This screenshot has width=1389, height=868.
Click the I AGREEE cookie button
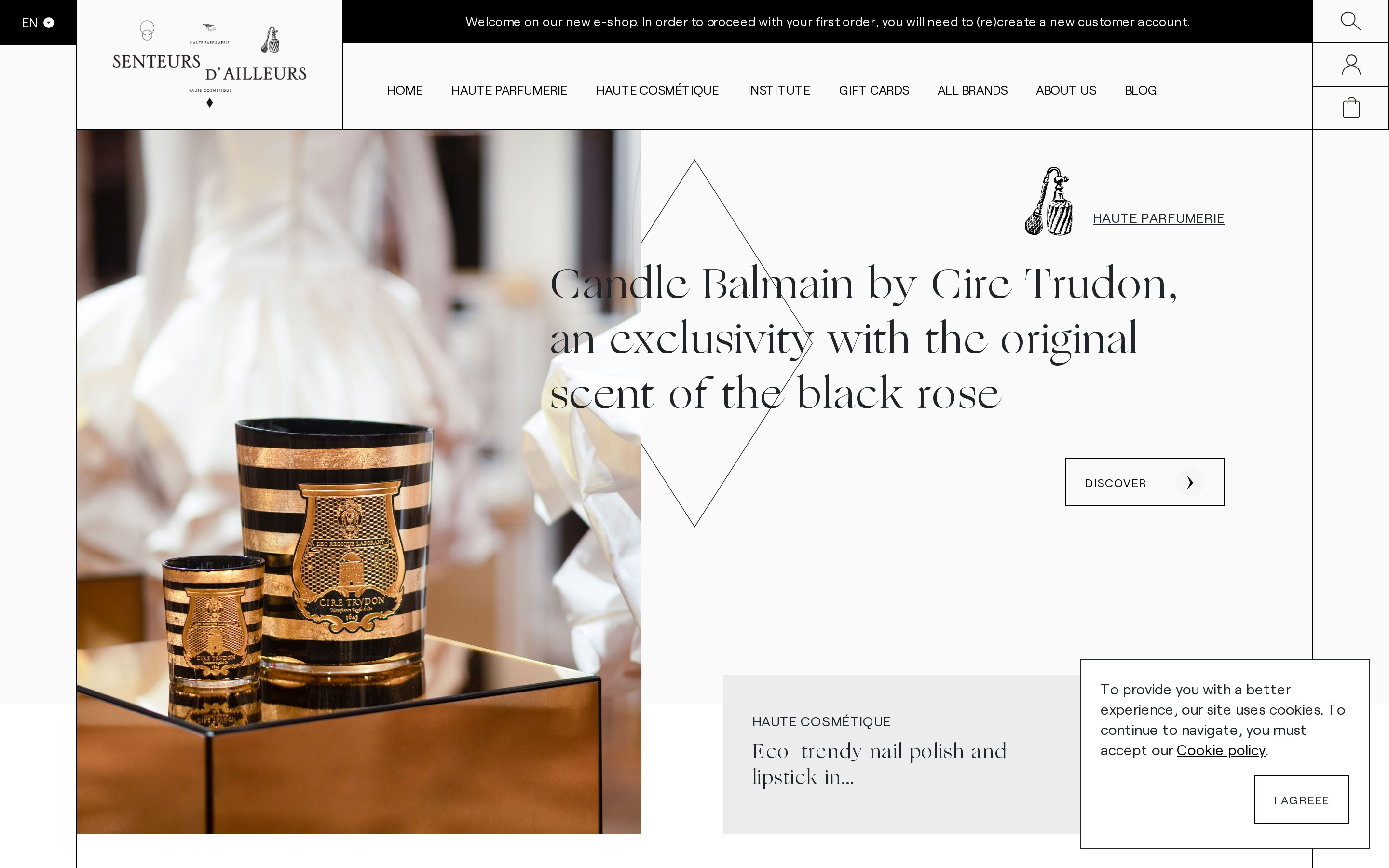pos(1301,800)
